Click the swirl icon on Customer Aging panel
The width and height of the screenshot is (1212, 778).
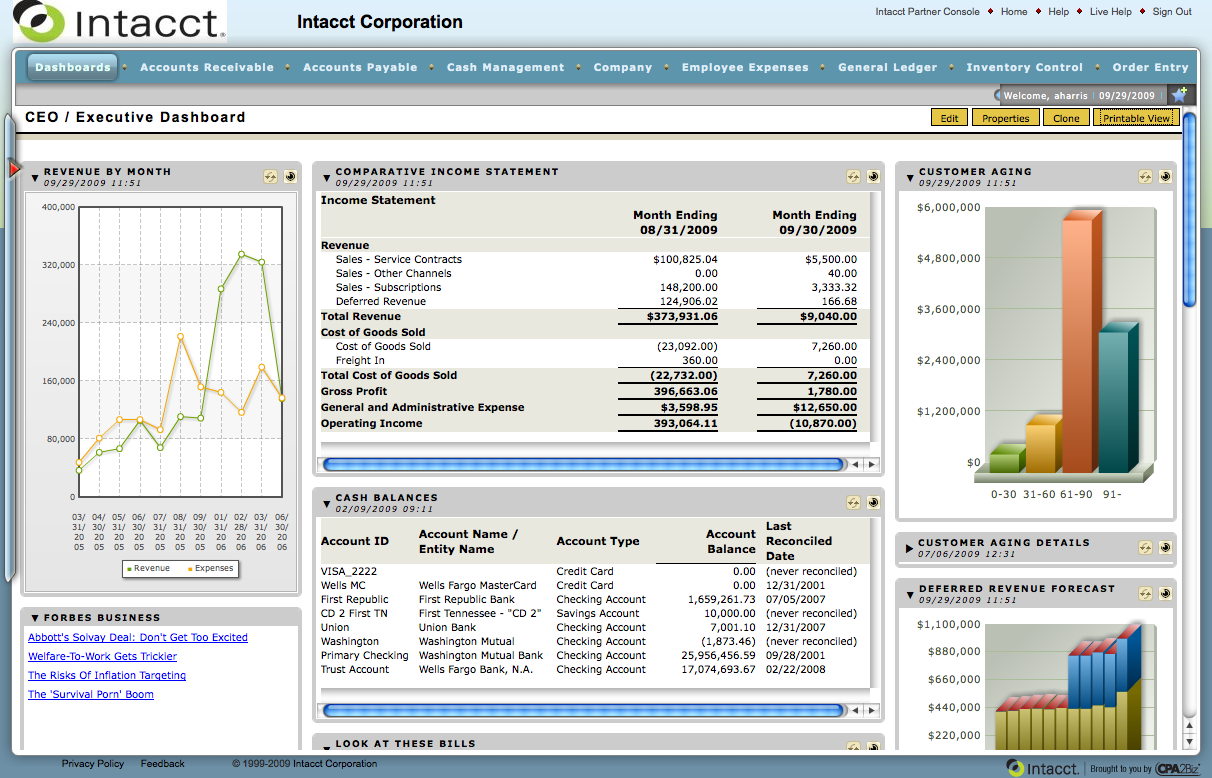tap(1165, 177)
